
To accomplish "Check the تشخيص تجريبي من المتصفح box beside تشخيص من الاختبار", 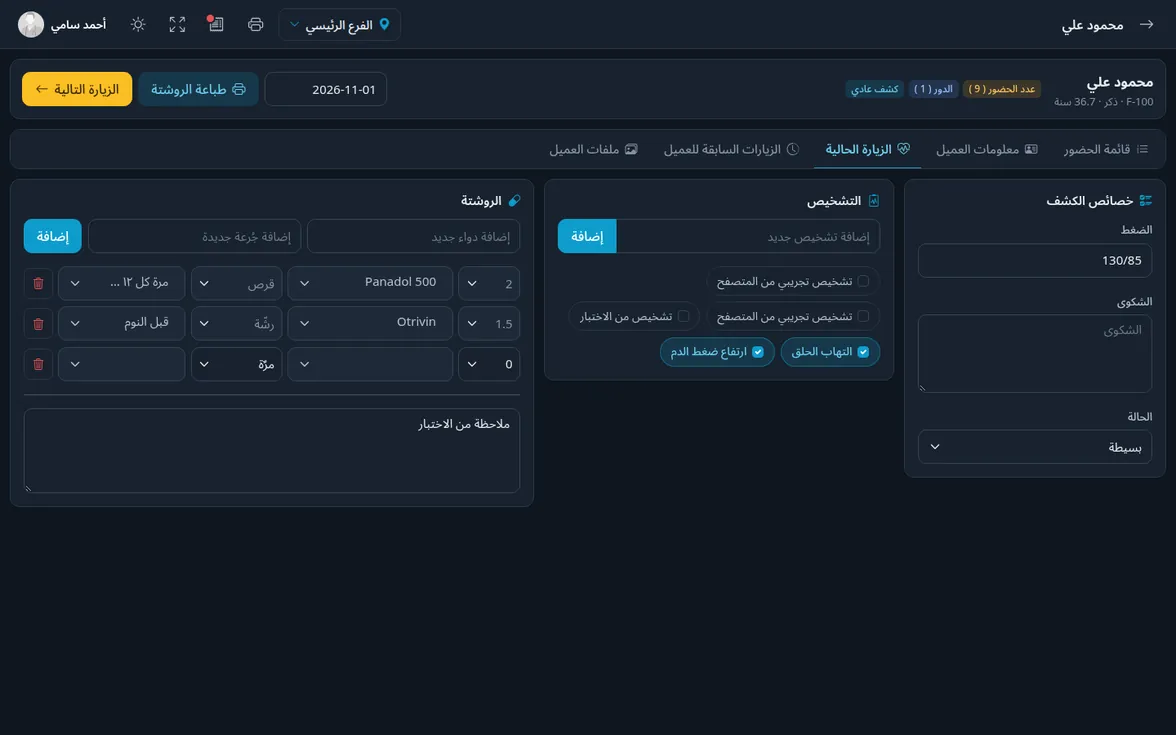I will (x=863, y=316).
